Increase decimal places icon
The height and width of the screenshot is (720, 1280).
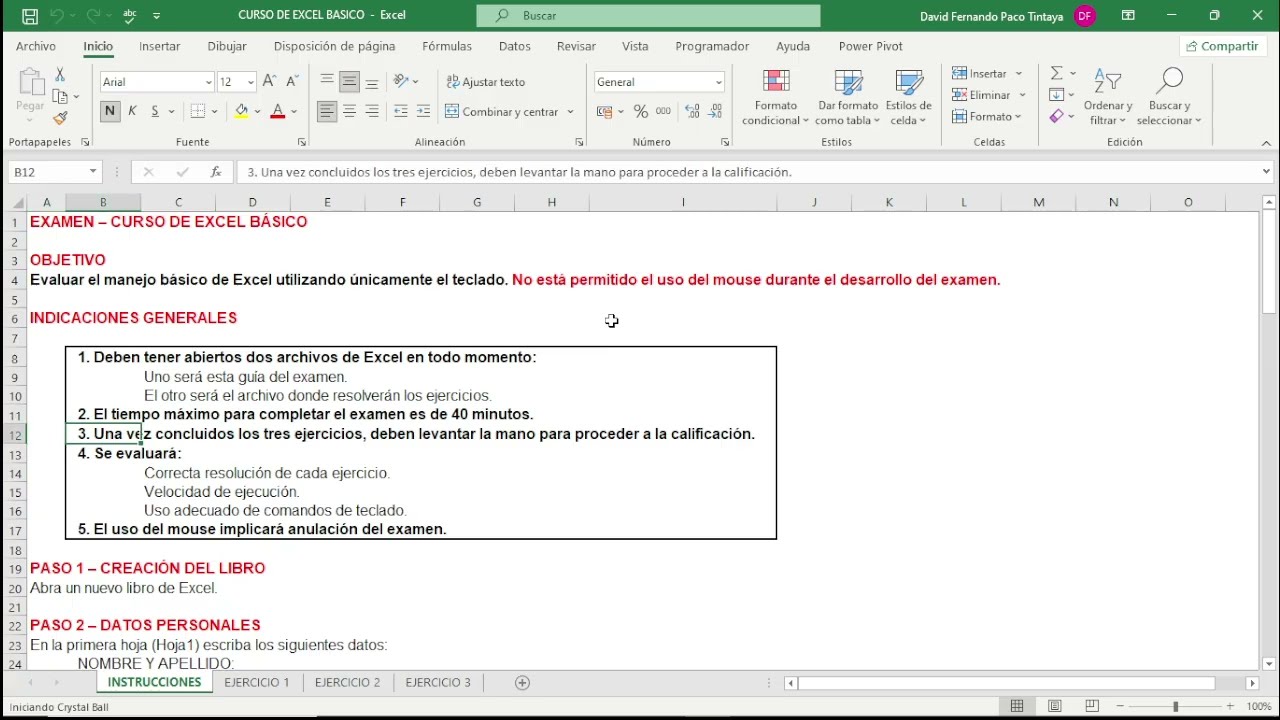tap(692, 112)
